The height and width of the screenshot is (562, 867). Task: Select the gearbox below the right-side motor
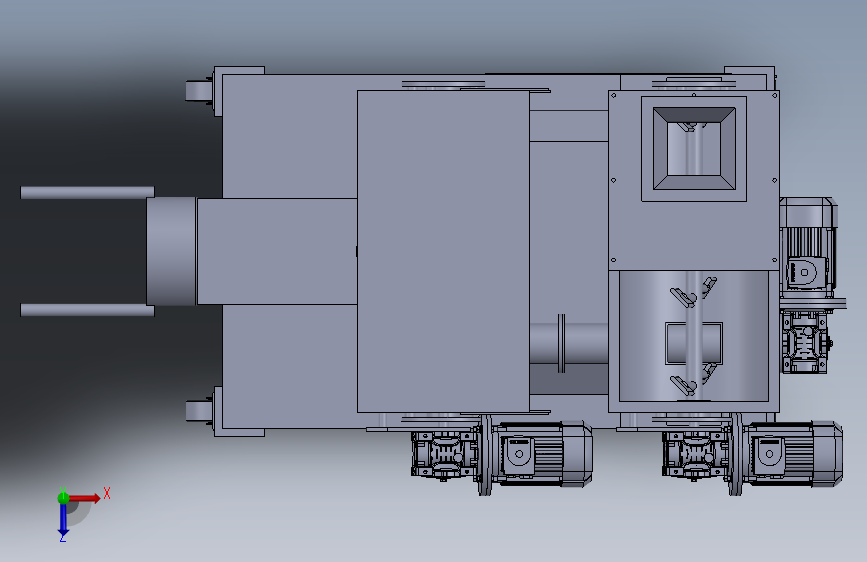point(806,342)
